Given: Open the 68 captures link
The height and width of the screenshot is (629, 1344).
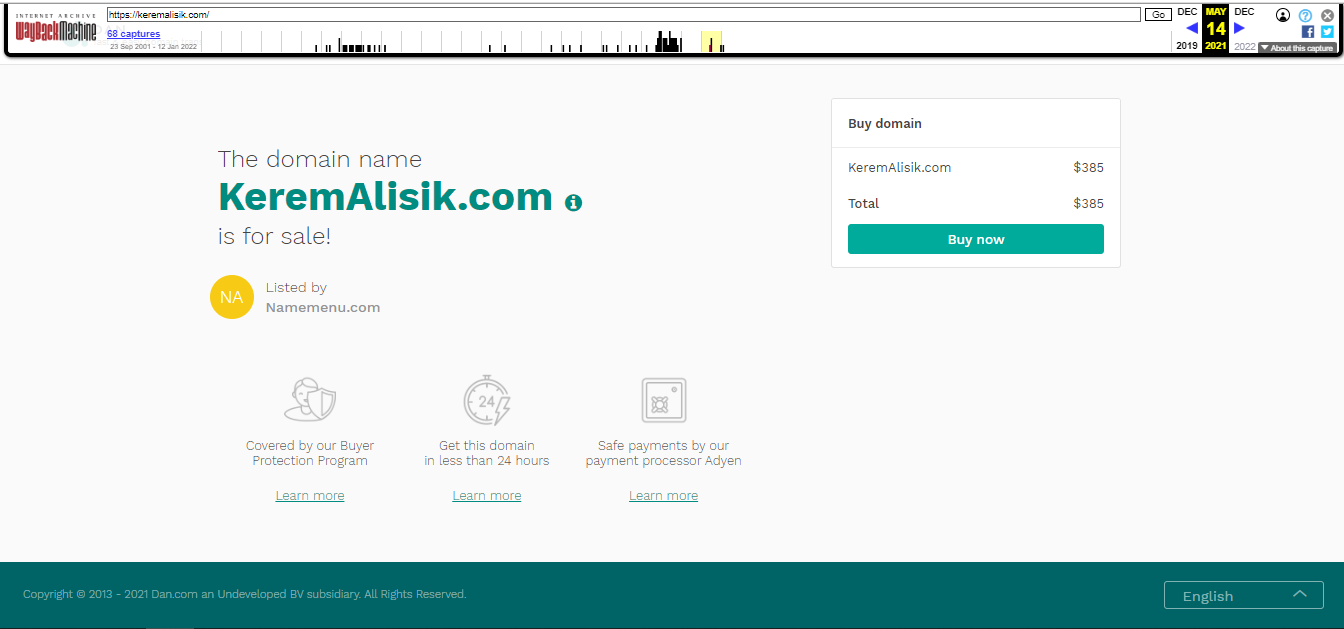Looking at the screenshot, I should pos(134,34).
